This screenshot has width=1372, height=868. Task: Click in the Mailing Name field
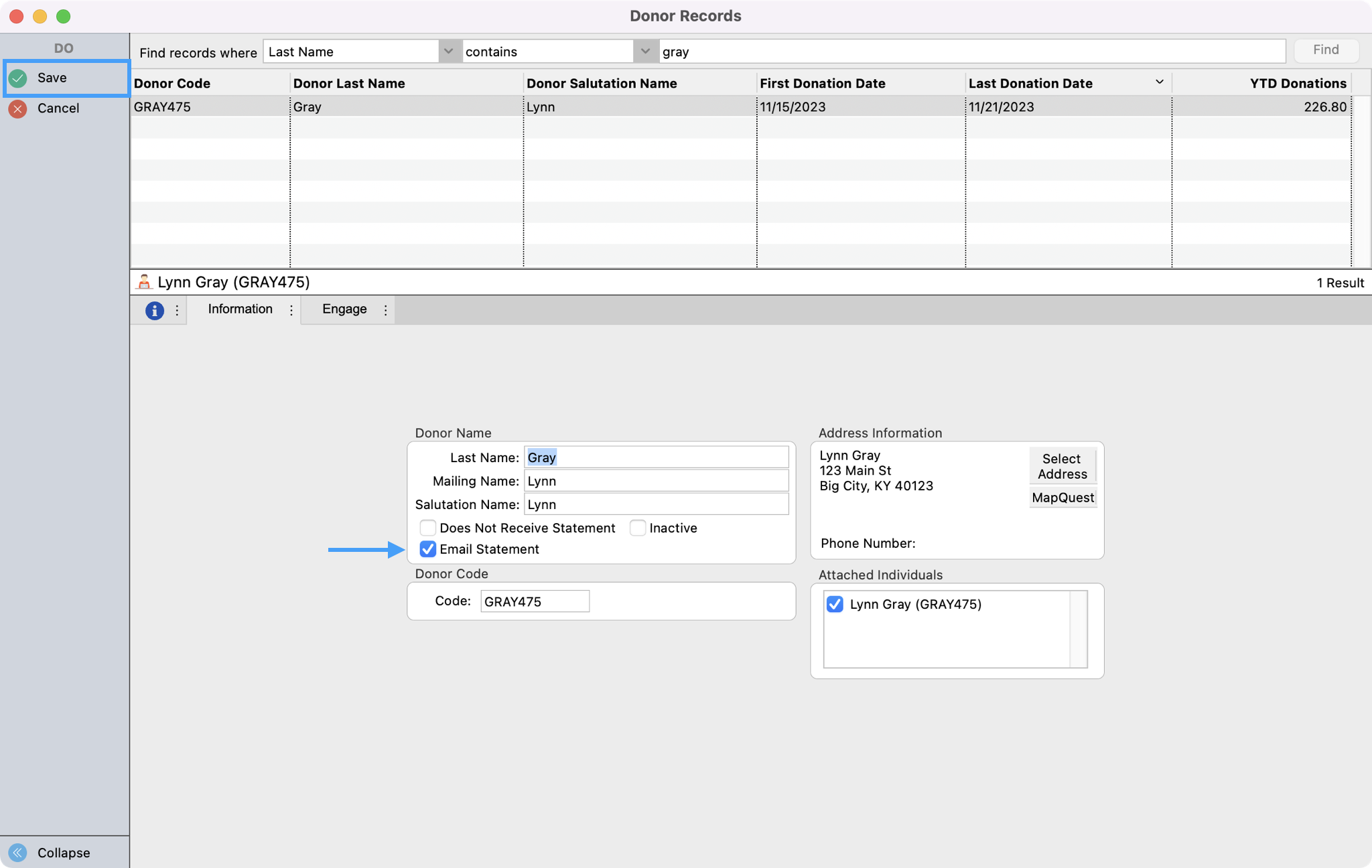point(655,481)
